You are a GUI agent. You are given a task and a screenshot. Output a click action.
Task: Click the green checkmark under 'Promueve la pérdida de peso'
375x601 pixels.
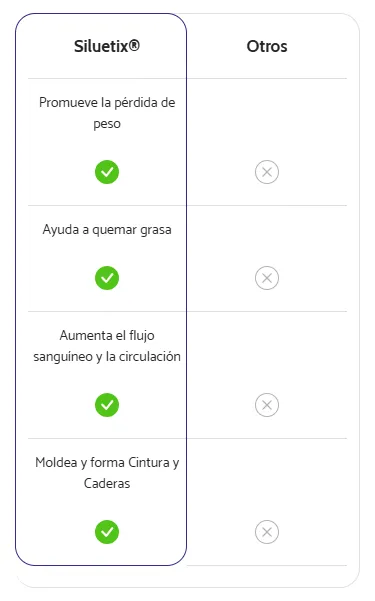click(107, 172)
